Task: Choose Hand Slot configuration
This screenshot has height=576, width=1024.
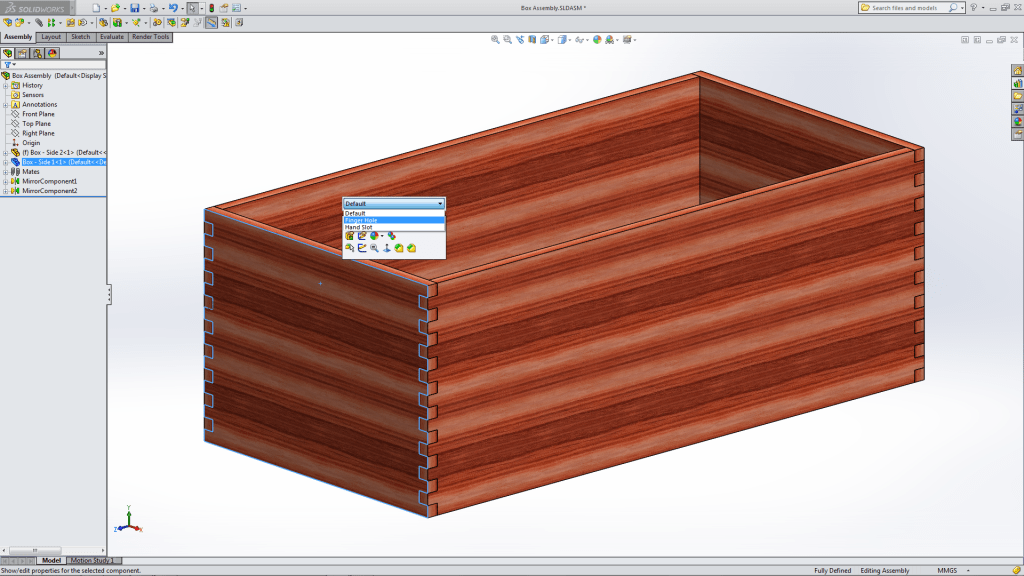Action: (394, 227)
